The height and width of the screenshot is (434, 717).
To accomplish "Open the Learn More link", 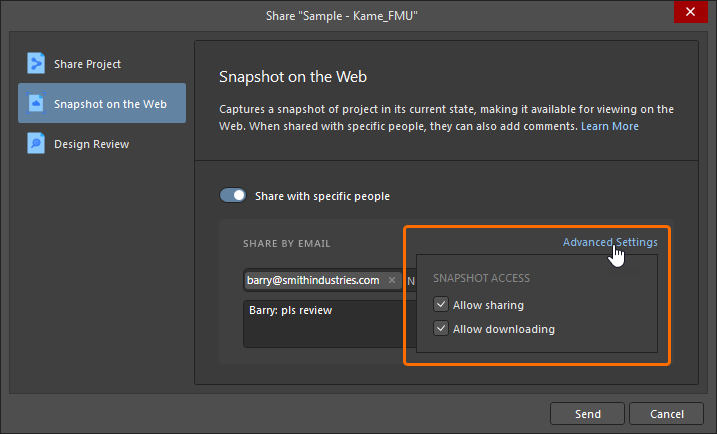I will (x=609, y=127).
